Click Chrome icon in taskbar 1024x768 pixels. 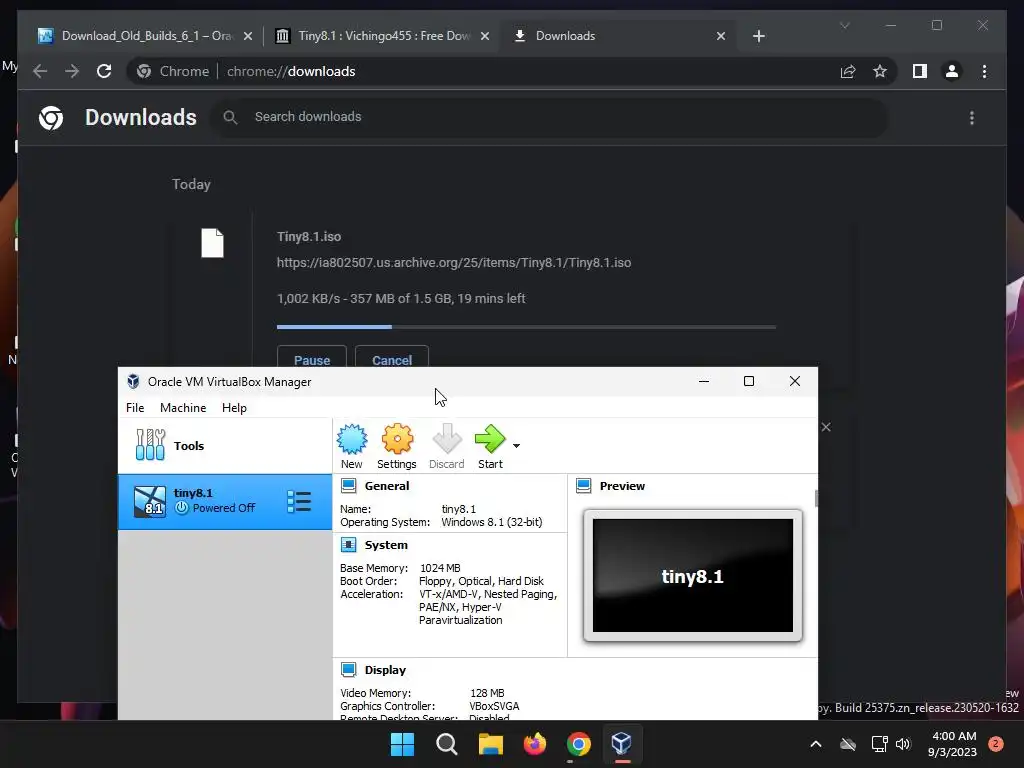[x=579, y=744]
